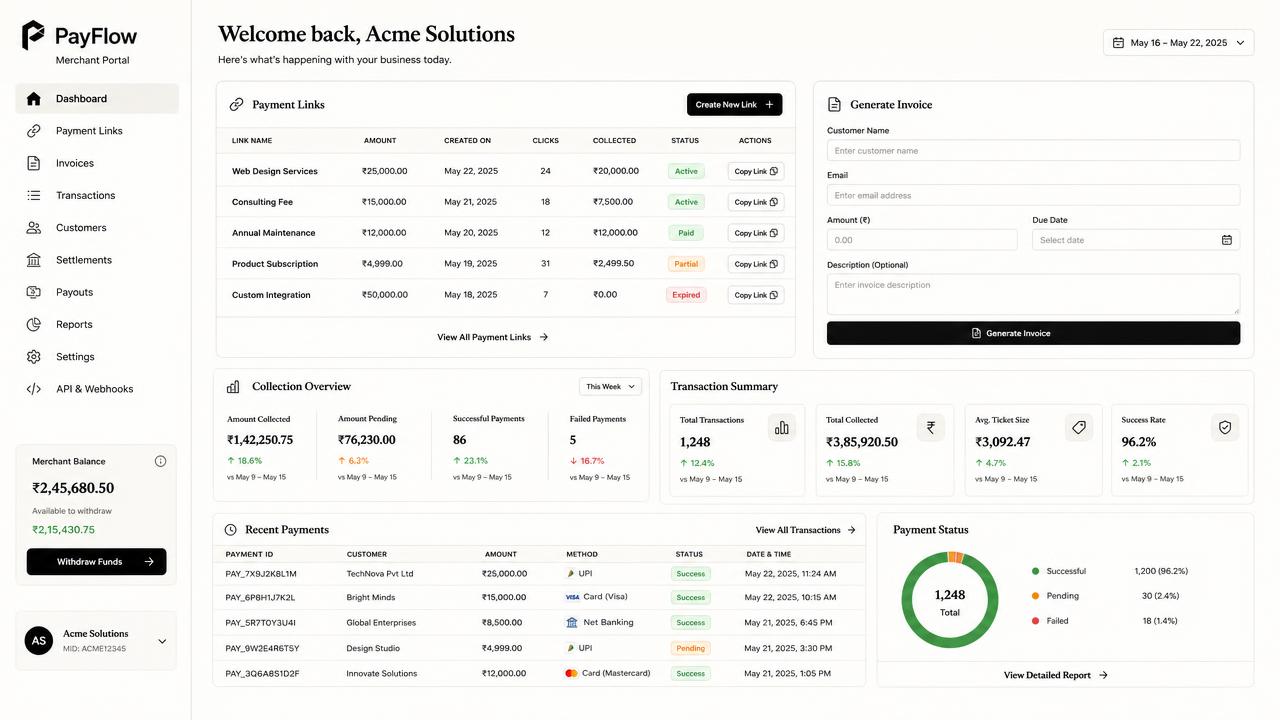Open Invoices in sidebar
The height and width of the screenshot is (720, 1280).
pyautogui.click(x=97, y=163)
